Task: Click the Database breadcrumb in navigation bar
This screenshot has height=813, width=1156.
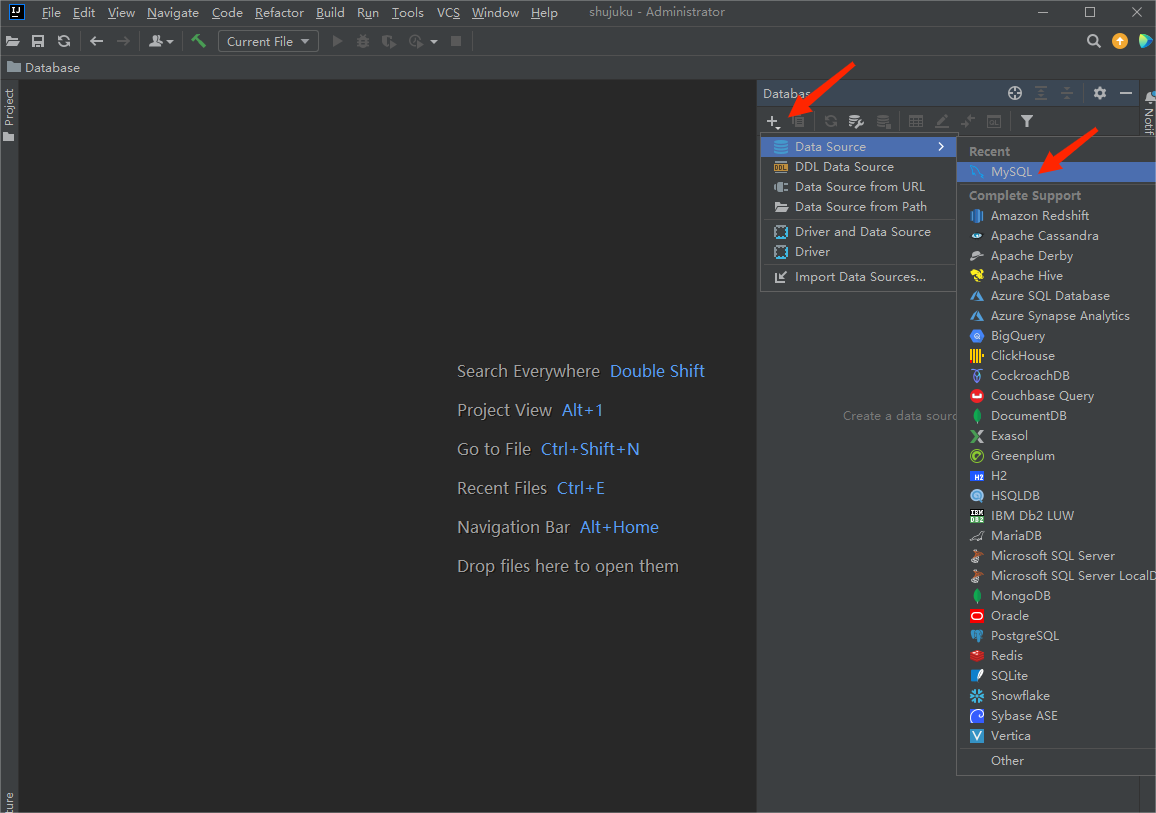Action: tap(43, 68)
